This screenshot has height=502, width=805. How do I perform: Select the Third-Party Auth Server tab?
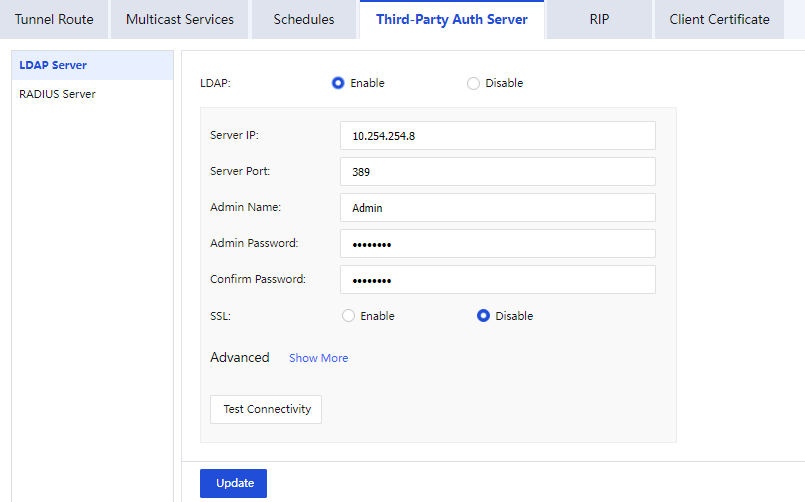(x=452, y=19)
